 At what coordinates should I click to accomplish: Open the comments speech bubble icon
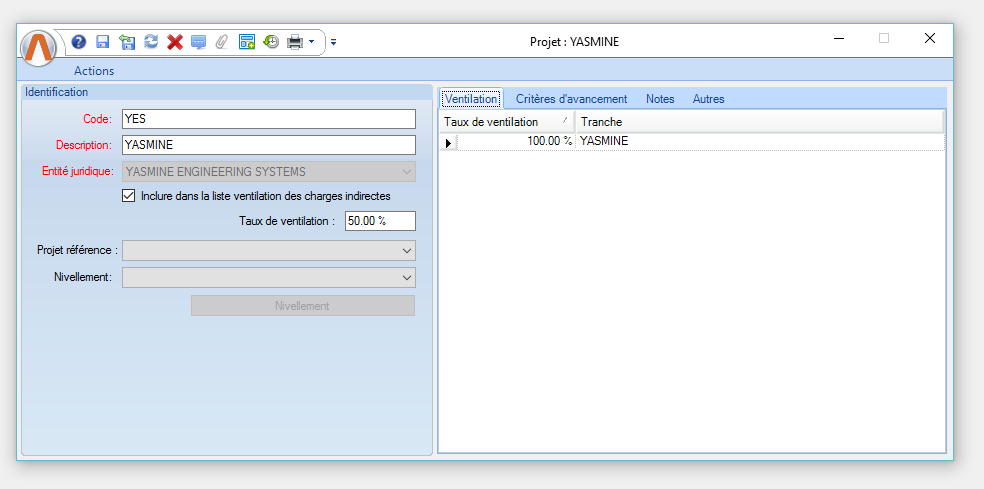click(198, 42)
